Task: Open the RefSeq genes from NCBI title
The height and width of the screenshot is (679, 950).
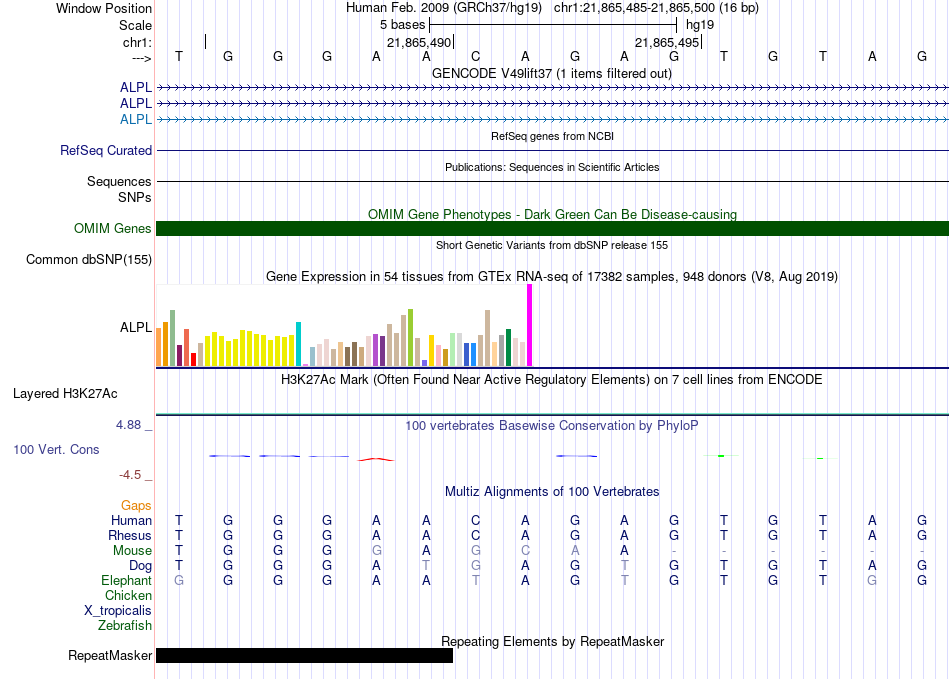Action: pos(552,136)
